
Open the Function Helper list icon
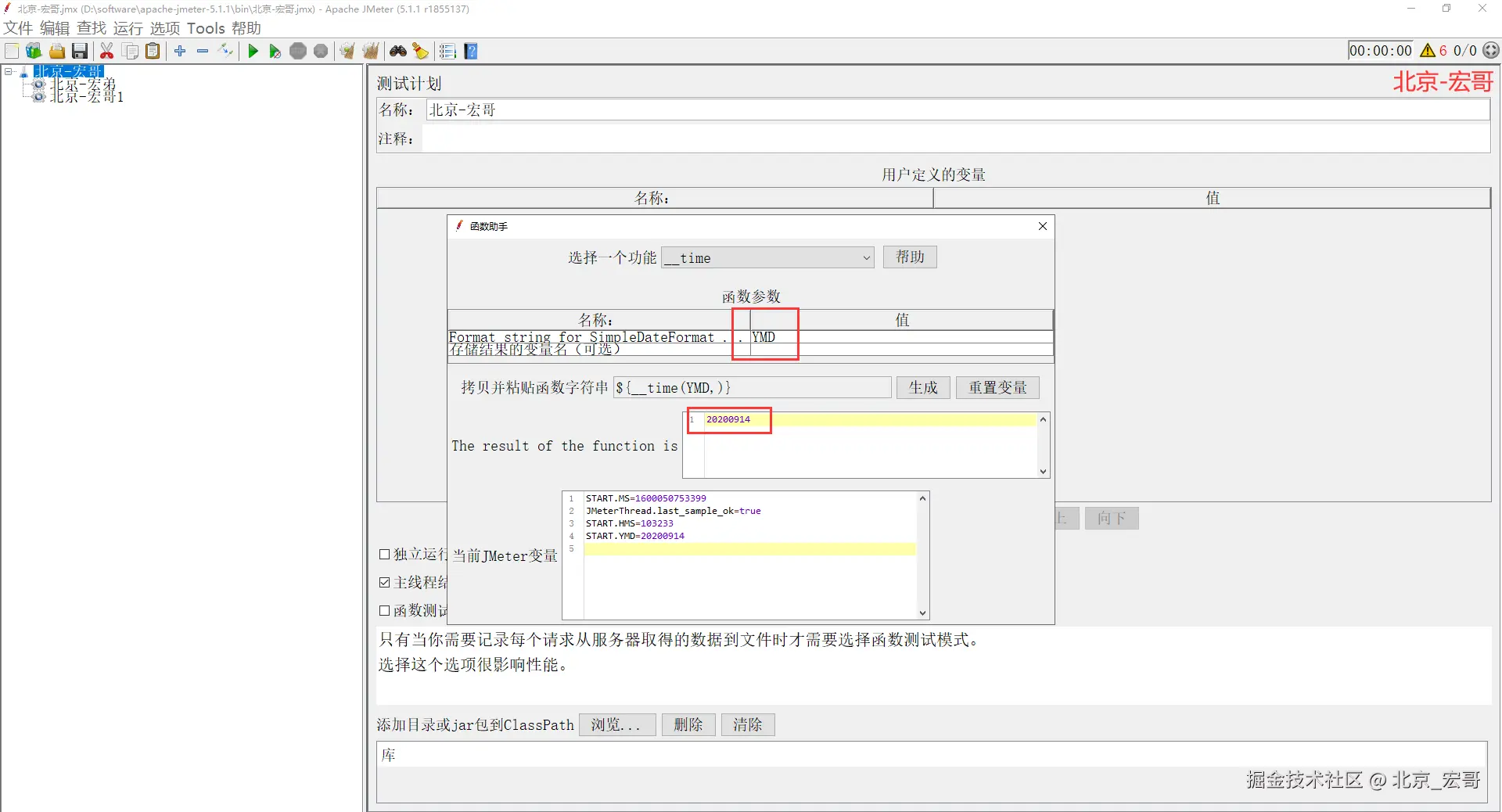[x=447, y=51]
